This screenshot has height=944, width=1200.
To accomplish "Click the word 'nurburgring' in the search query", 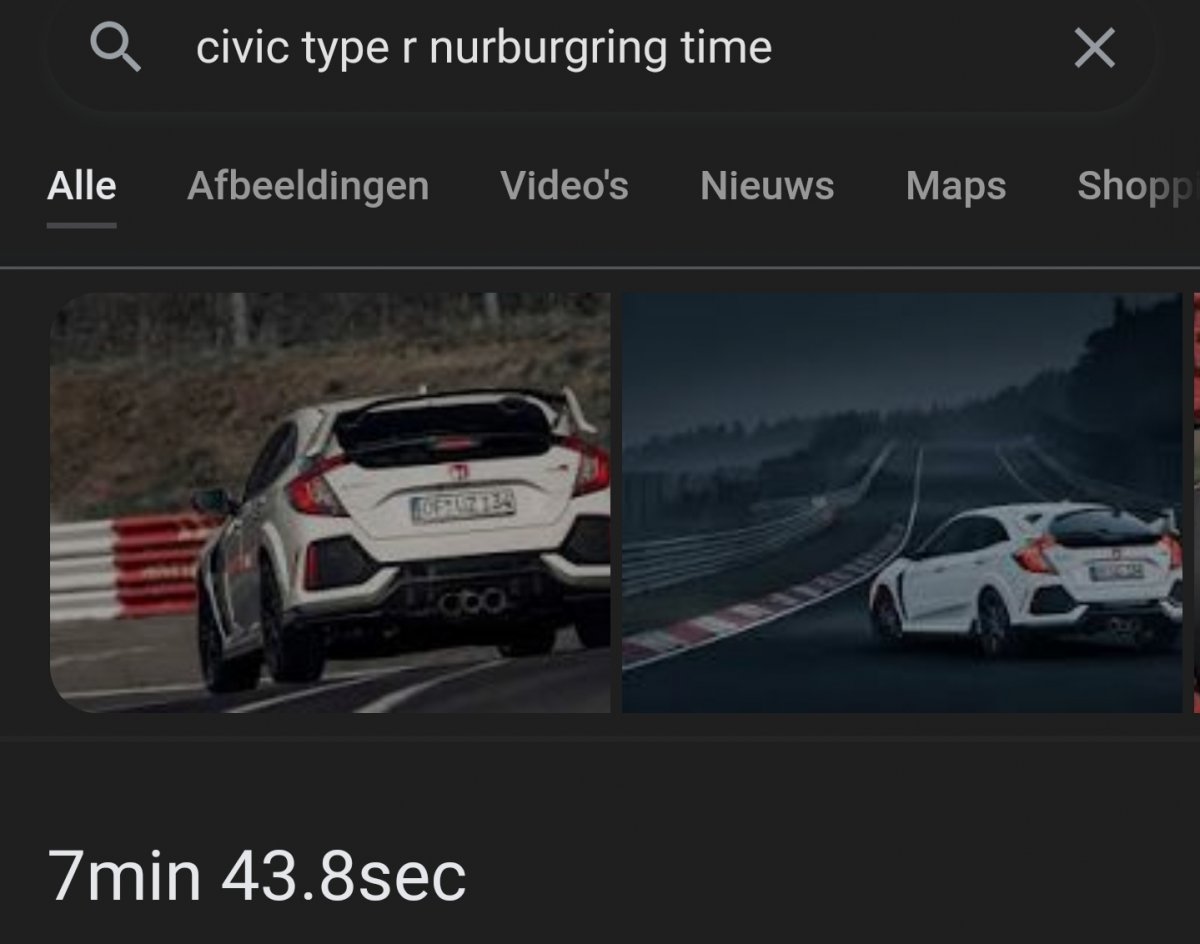I will click(x=546, y=49).
